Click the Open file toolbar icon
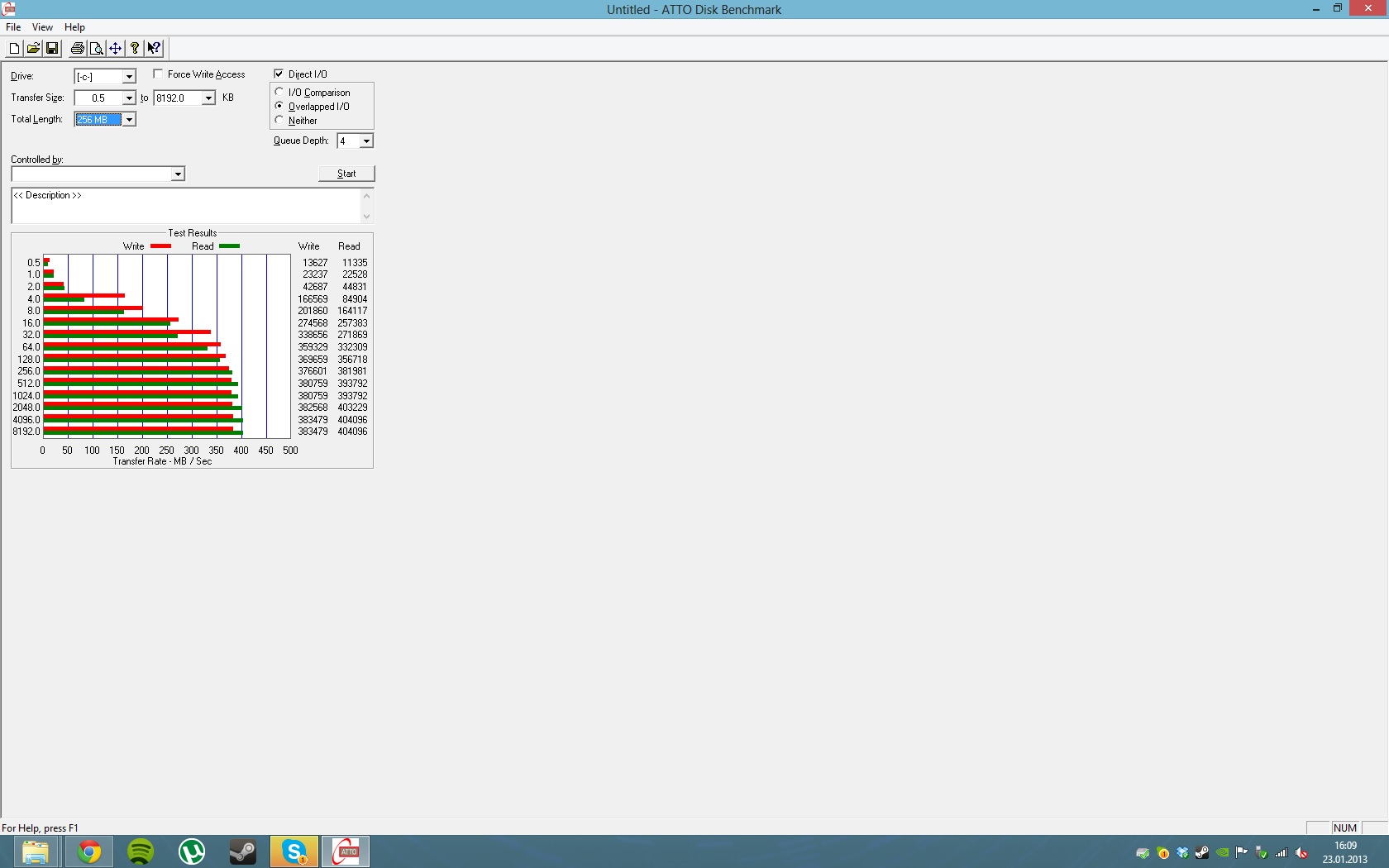The height and width of the screenshot is (868, 1389). pos(33,49)
